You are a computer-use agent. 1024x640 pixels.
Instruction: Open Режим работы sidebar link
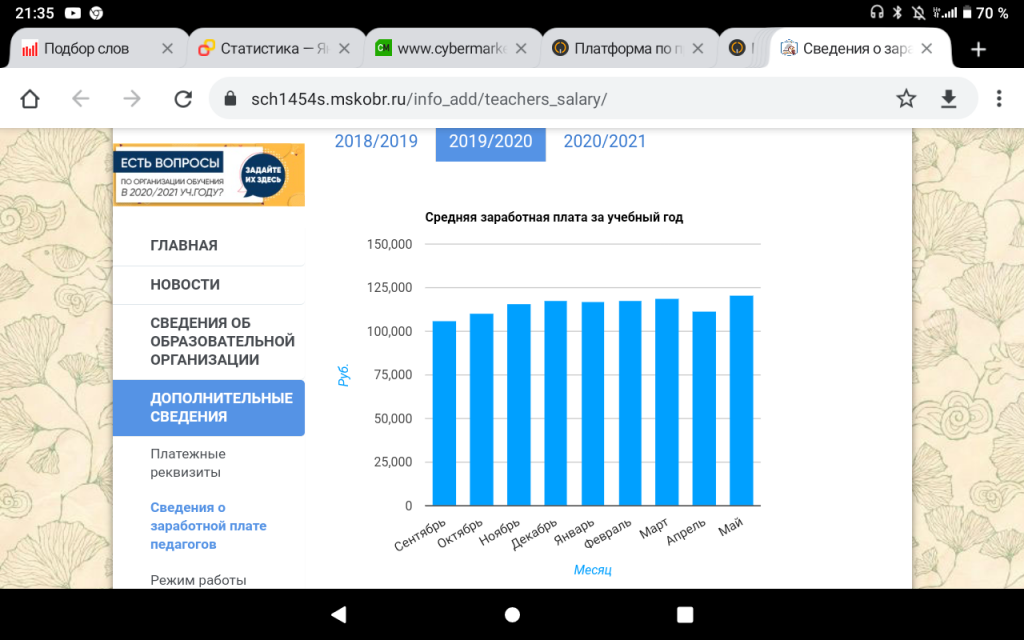click(198, 580)
